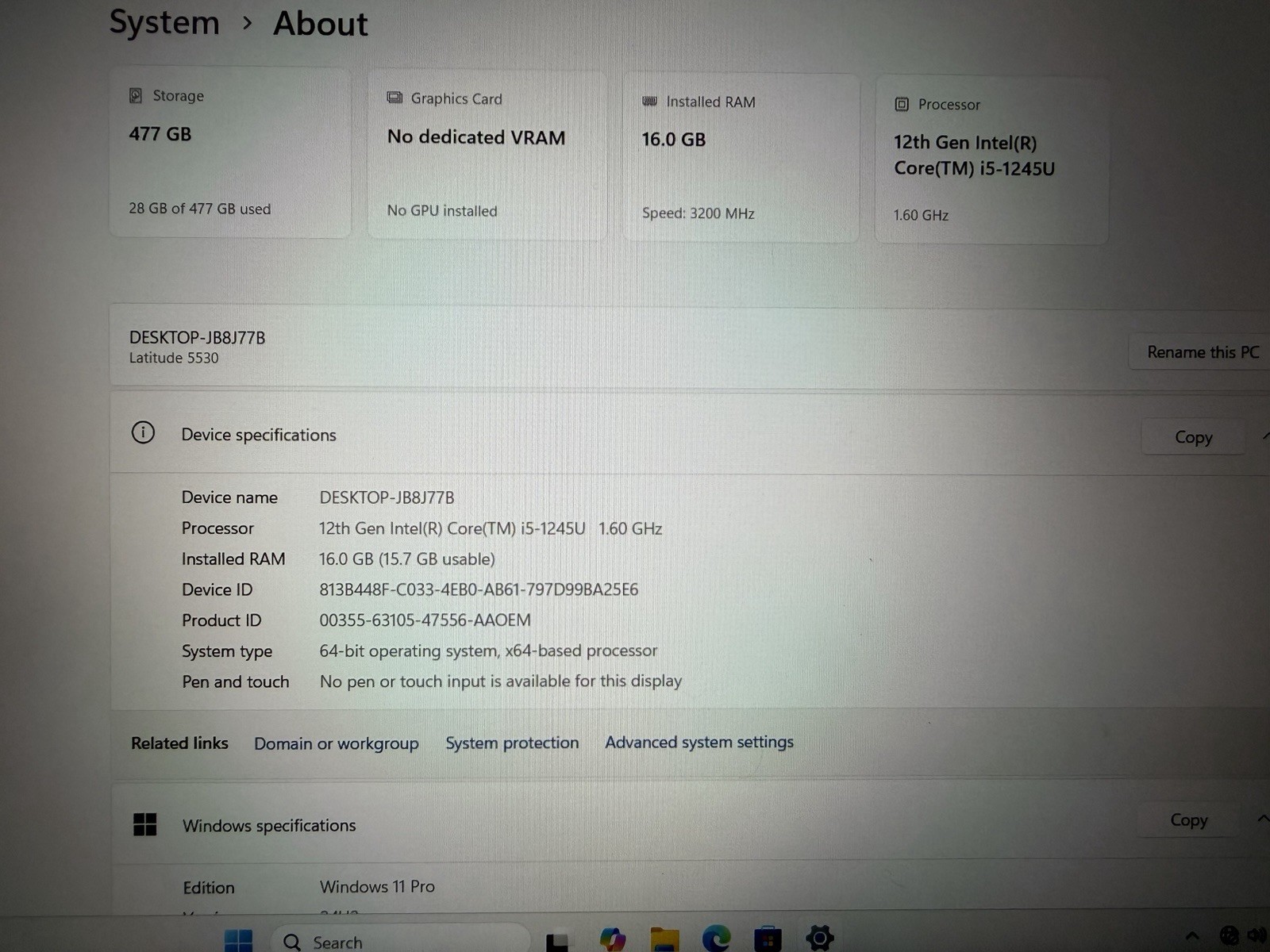Open network status tray icon
1270x952 pixels.
tap(1229, 936)
